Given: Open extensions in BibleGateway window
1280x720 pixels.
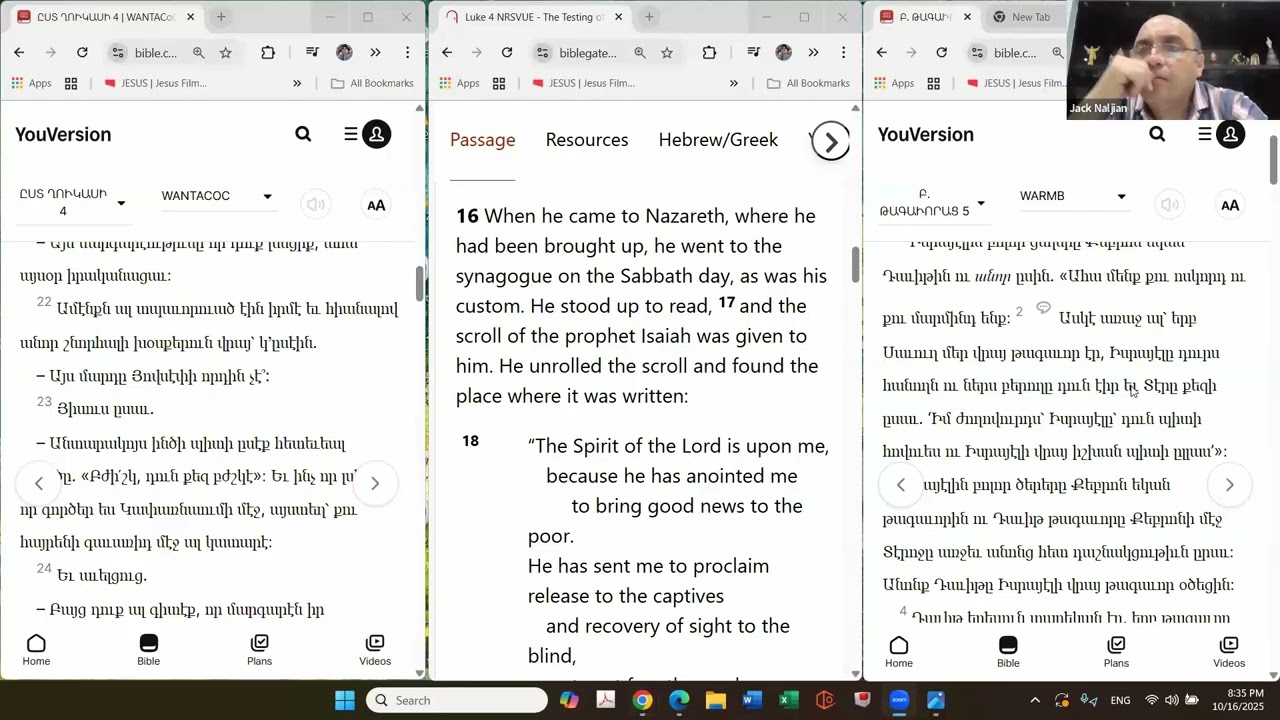Looking at the screenshot, I should point(709,53).
